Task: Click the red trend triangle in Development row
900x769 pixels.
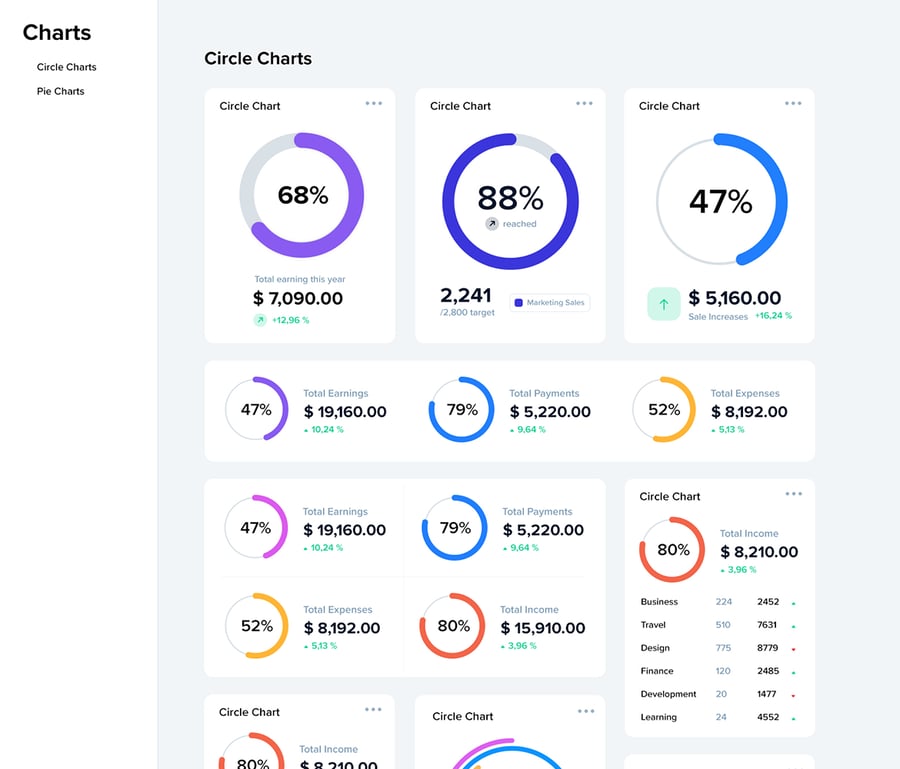Action: click(793, 695)
